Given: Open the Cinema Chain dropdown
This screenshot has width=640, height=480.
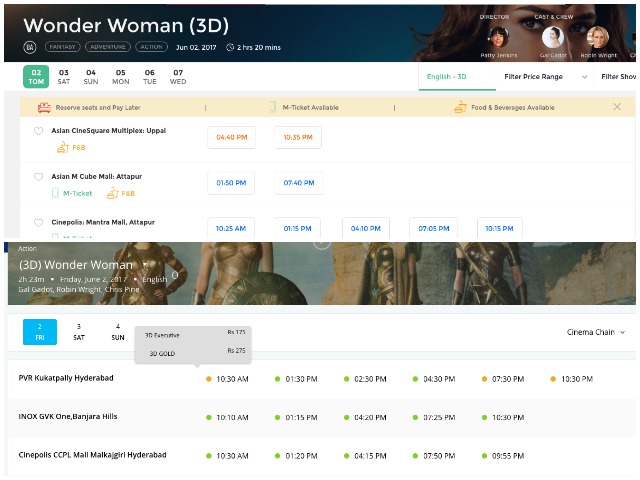Looking at the screenshot, I should (x=596, y=332).
